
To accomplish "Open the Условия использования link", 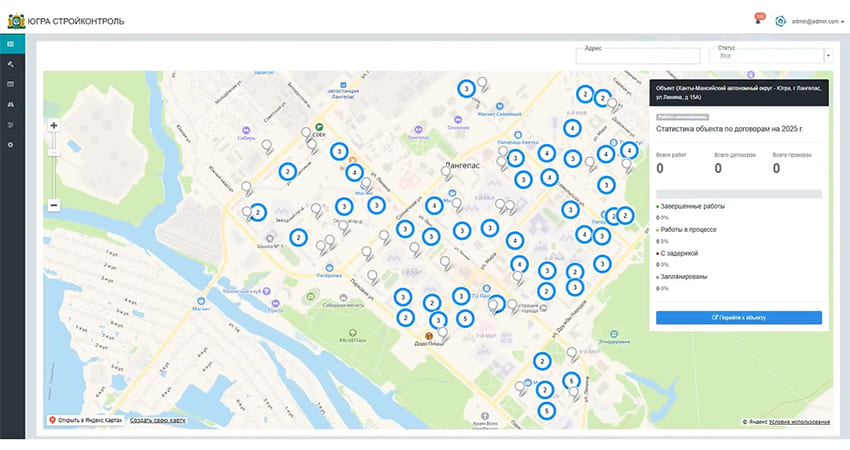I will coord(799,422).
